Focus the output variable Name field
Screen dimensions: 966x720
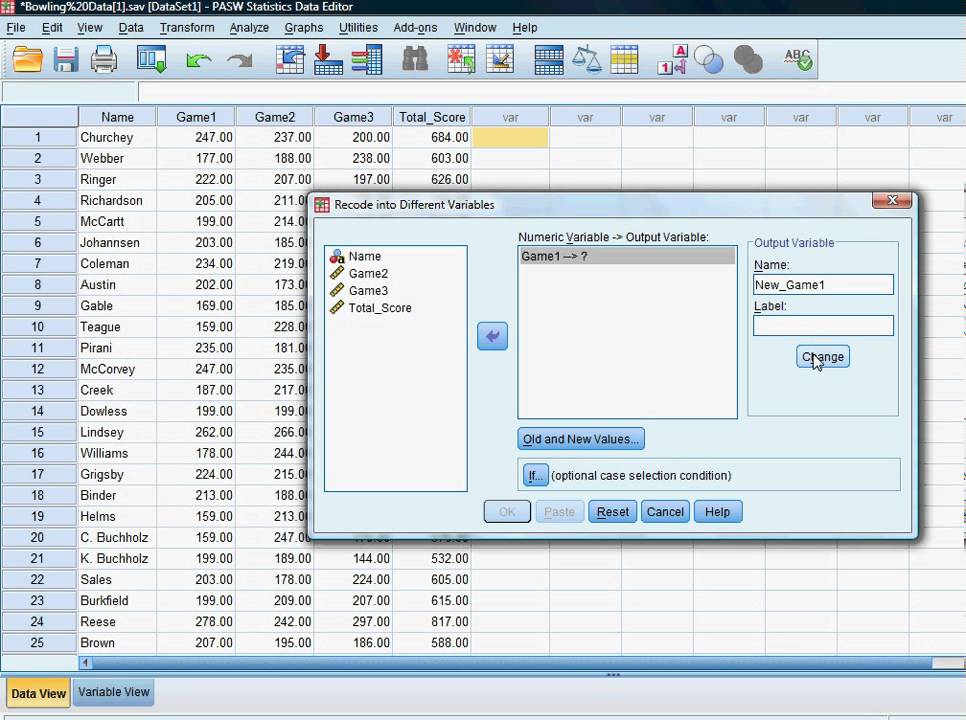pyautogui.click(x=823, y=285)
